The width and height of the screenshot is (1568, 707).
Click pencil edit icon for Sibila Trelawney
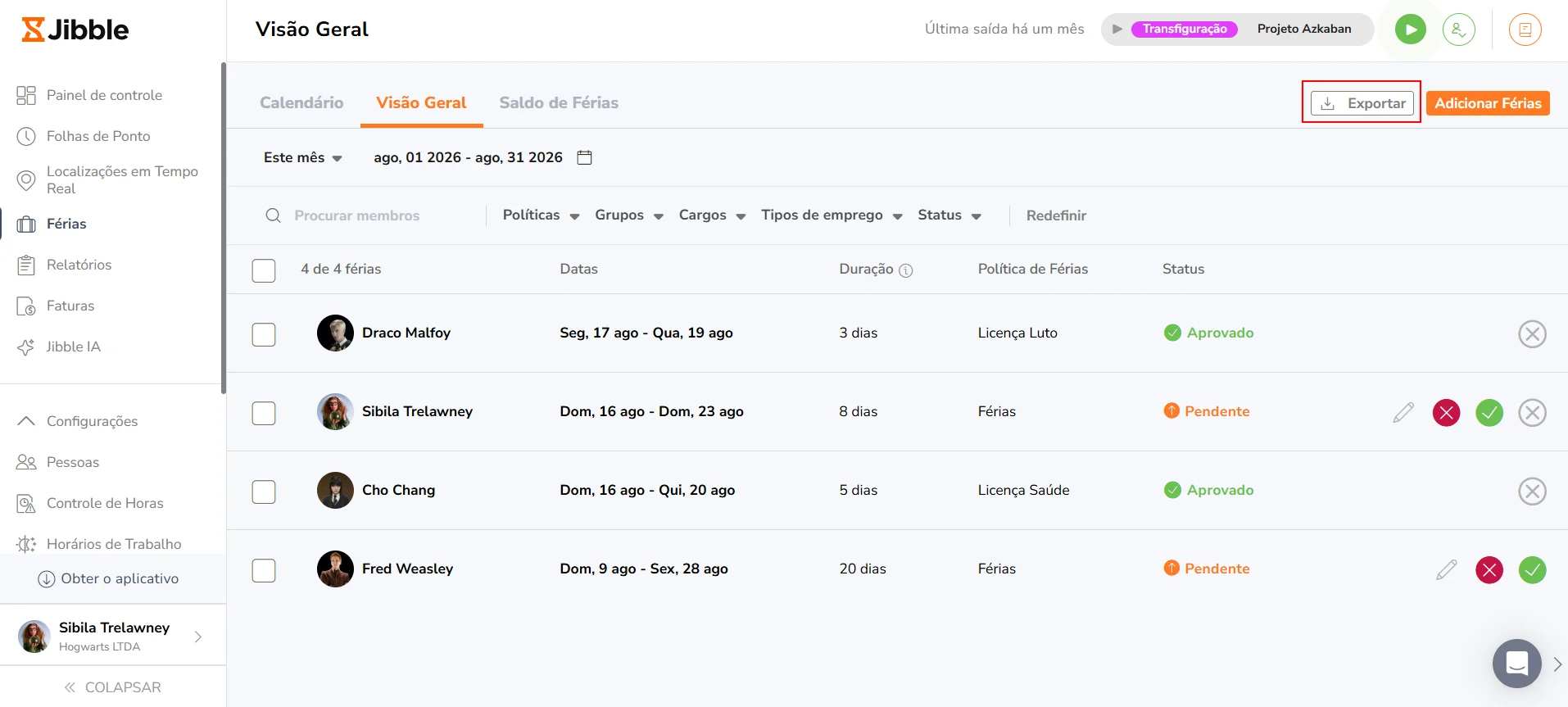(x=1403, y=412)
